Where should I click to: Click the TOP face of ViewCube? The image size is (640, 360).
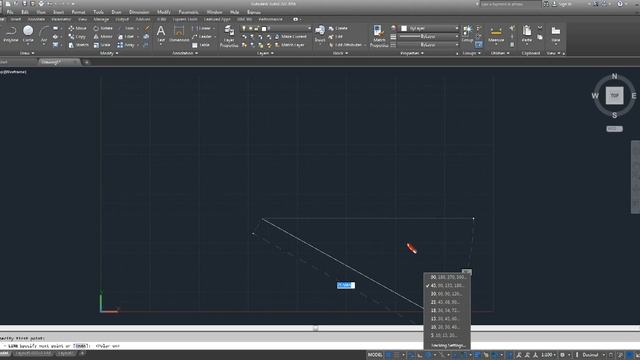[614, 96]
